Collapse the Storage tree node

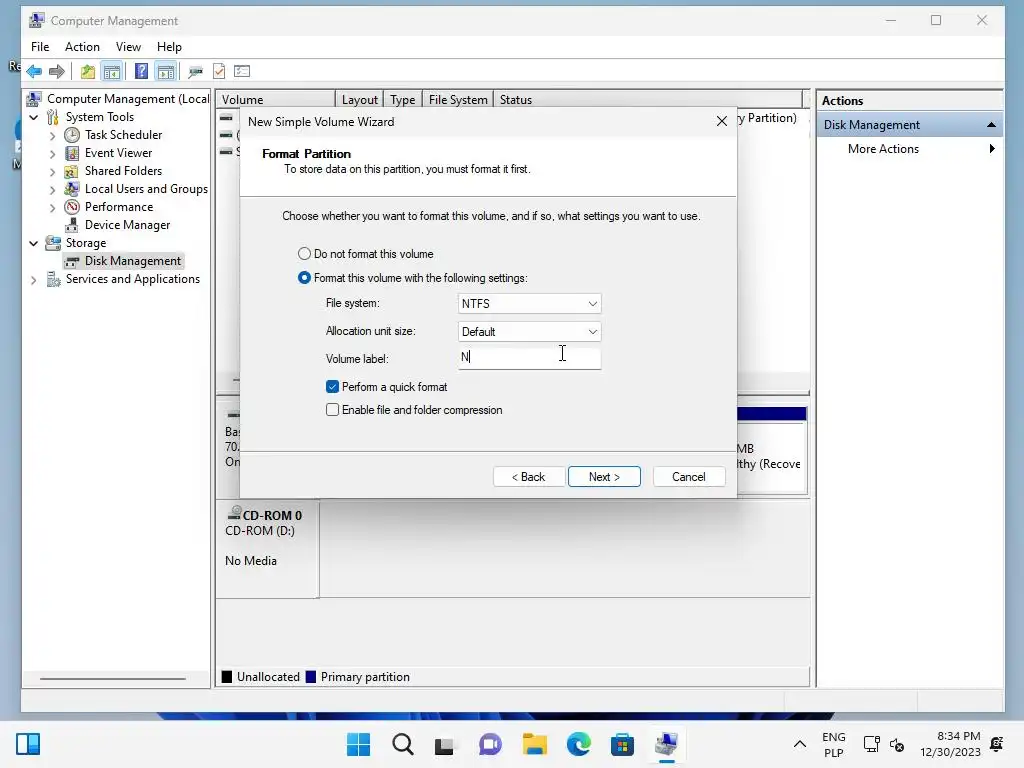click(x=34, y=243)
